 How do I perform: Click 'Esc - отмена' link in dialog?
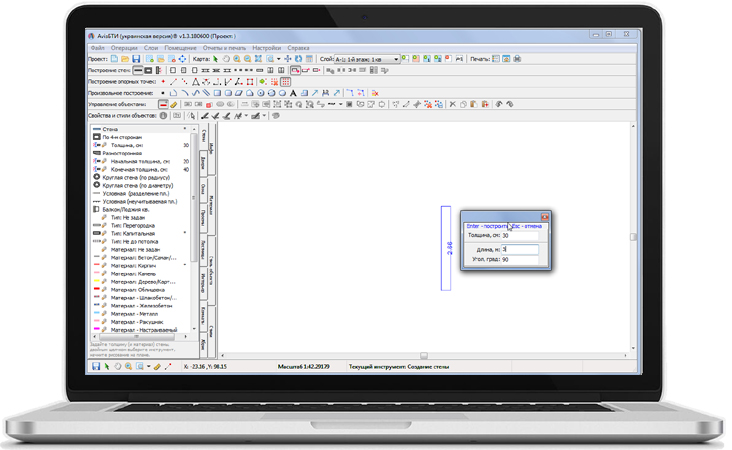(x=528, y=226)
